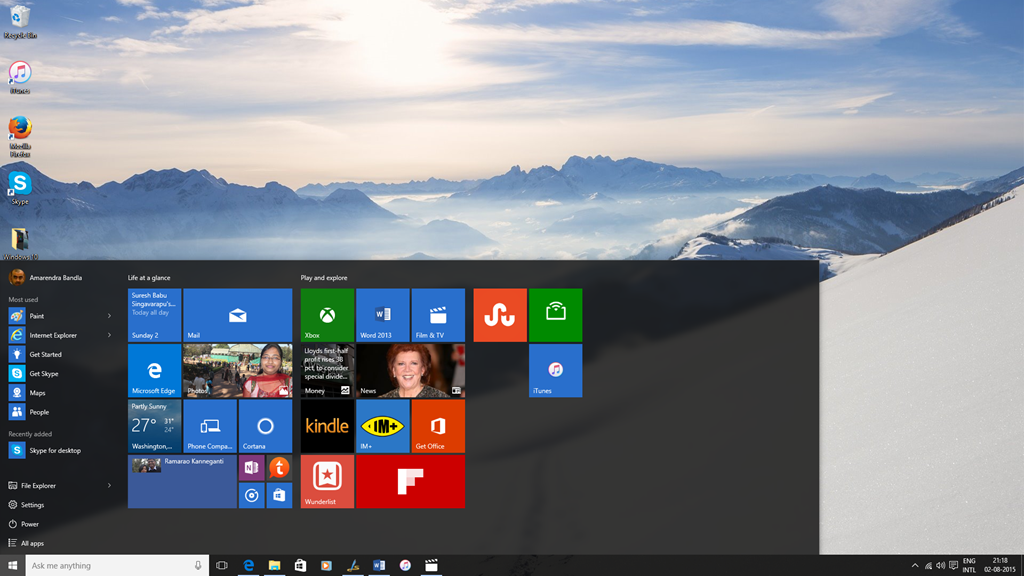Open the Xbox tile
This screenshot has height=576, width=1024.
pyautogui.click(x=327, y=315)
